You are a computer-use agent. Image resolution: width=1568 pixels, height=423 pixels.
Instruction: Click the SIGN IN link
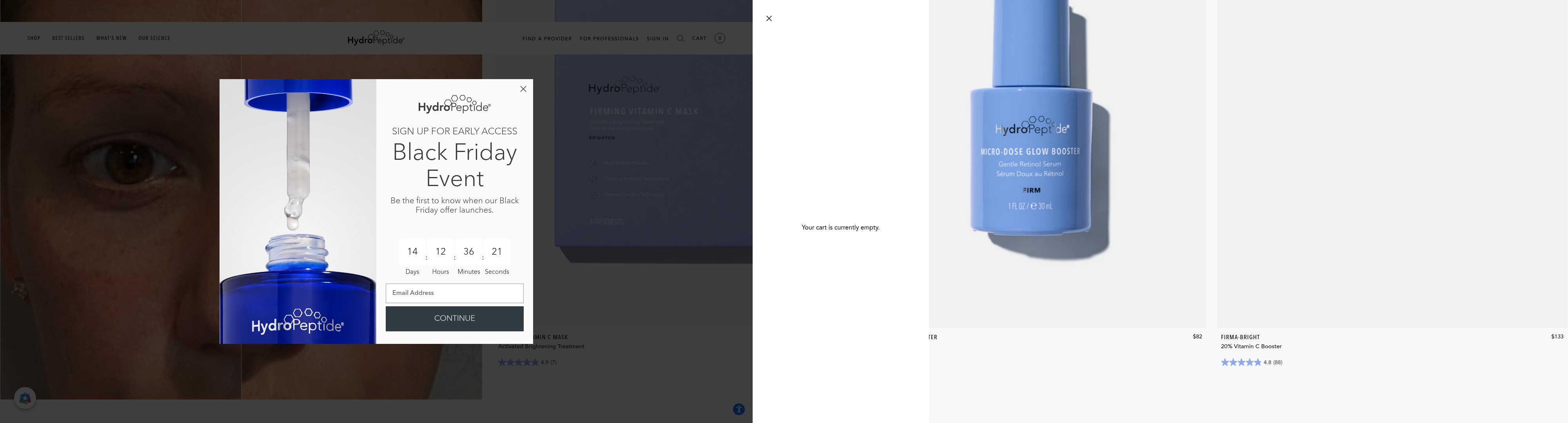[657, 39]
